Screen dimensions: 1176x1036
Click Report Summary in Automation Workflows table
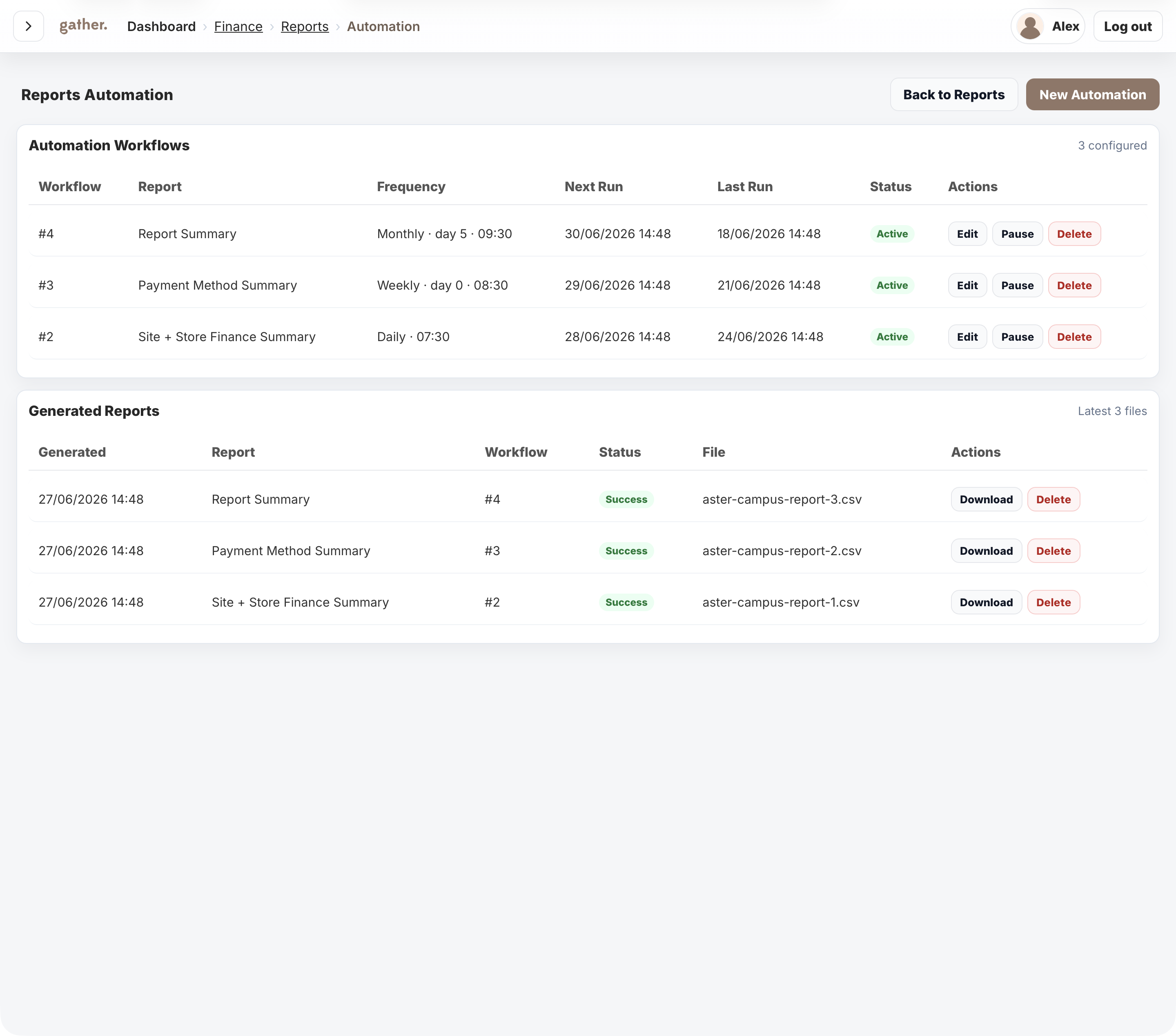click(x=187, y=234)
